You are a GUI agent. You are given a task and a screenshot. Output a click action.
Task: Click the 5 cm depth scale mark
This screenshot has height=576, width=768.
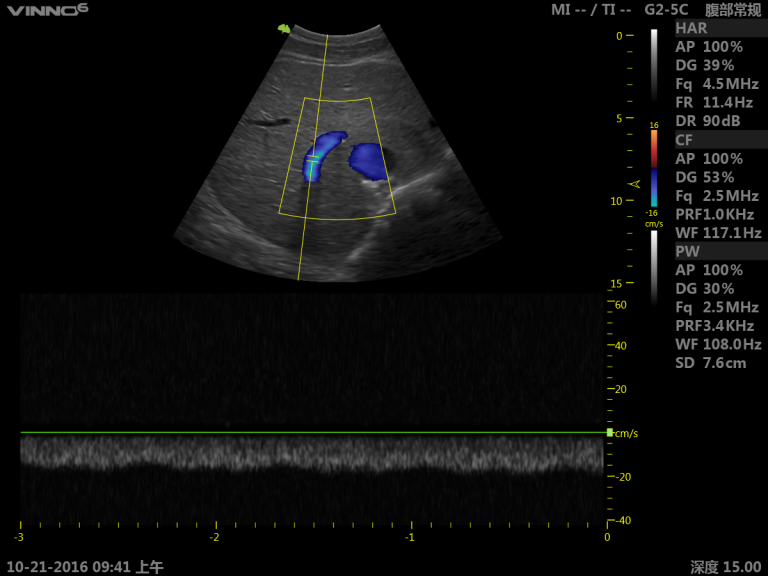click(x=619, y=119)
